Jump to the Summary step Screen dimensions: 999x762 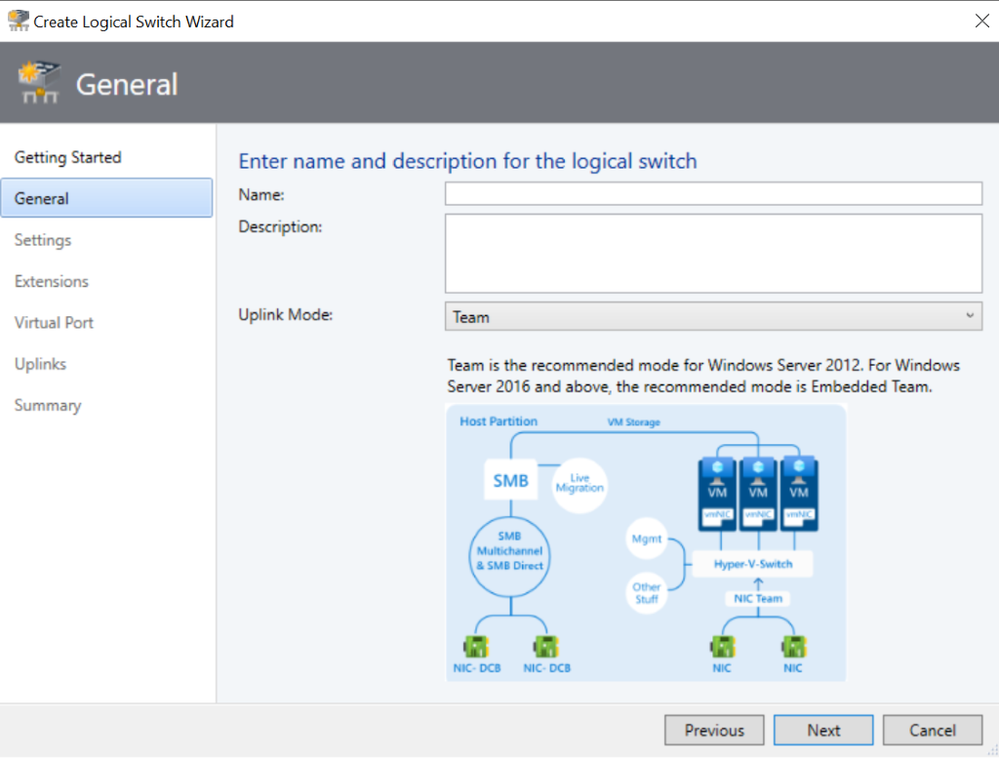click(48, 406)
